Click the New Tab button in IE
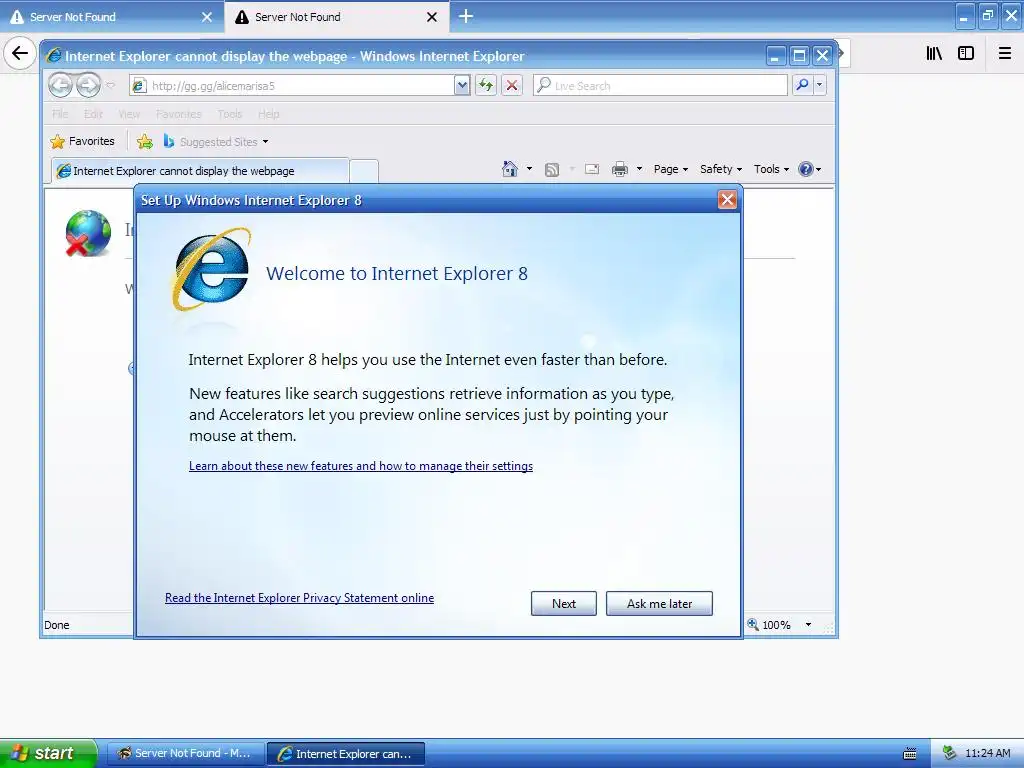This screenshot has height=768, width=1024. [x=364, y=171]
